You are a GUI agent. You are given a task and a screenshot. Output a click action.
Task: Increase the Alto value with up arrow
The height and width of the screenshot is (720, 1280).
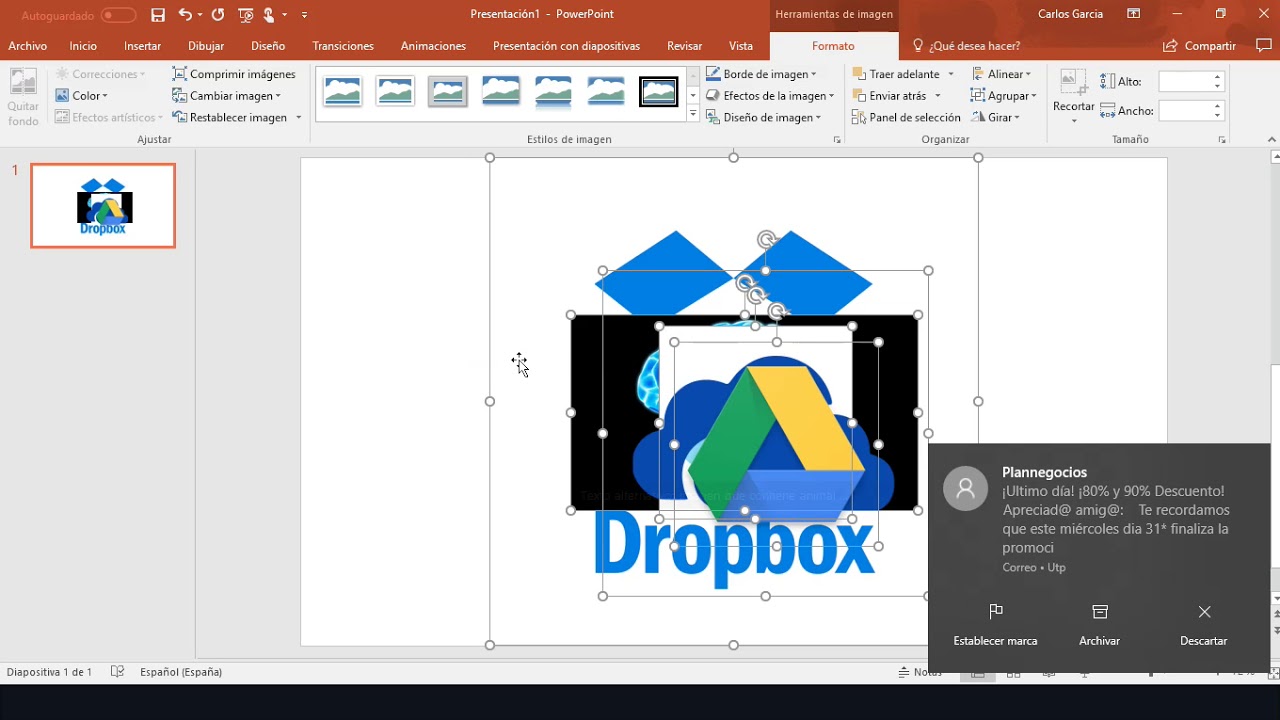click(1218, 77)
